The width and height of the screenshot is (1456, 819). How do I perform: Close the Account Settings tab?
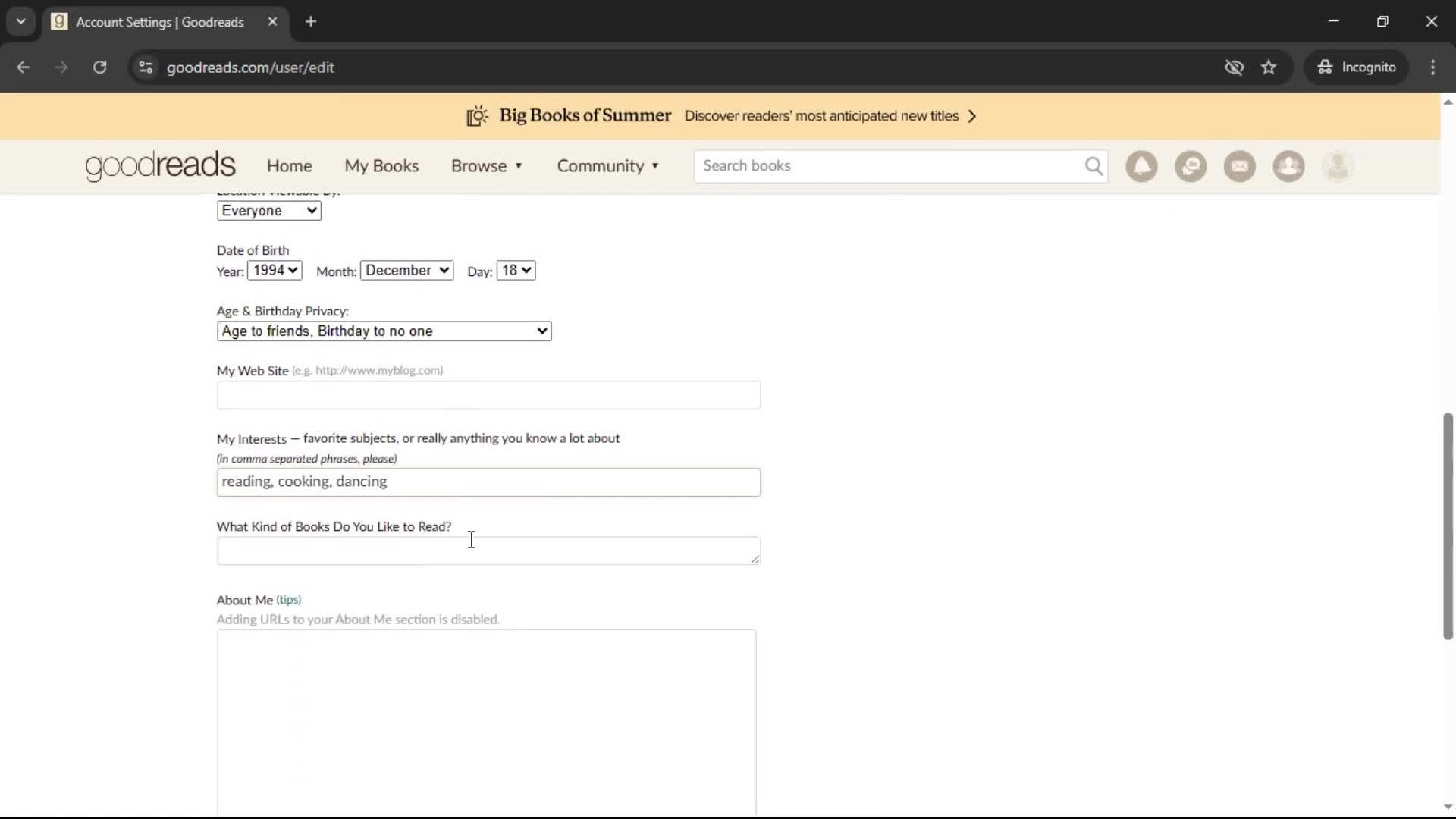click(x=272, y=21)
